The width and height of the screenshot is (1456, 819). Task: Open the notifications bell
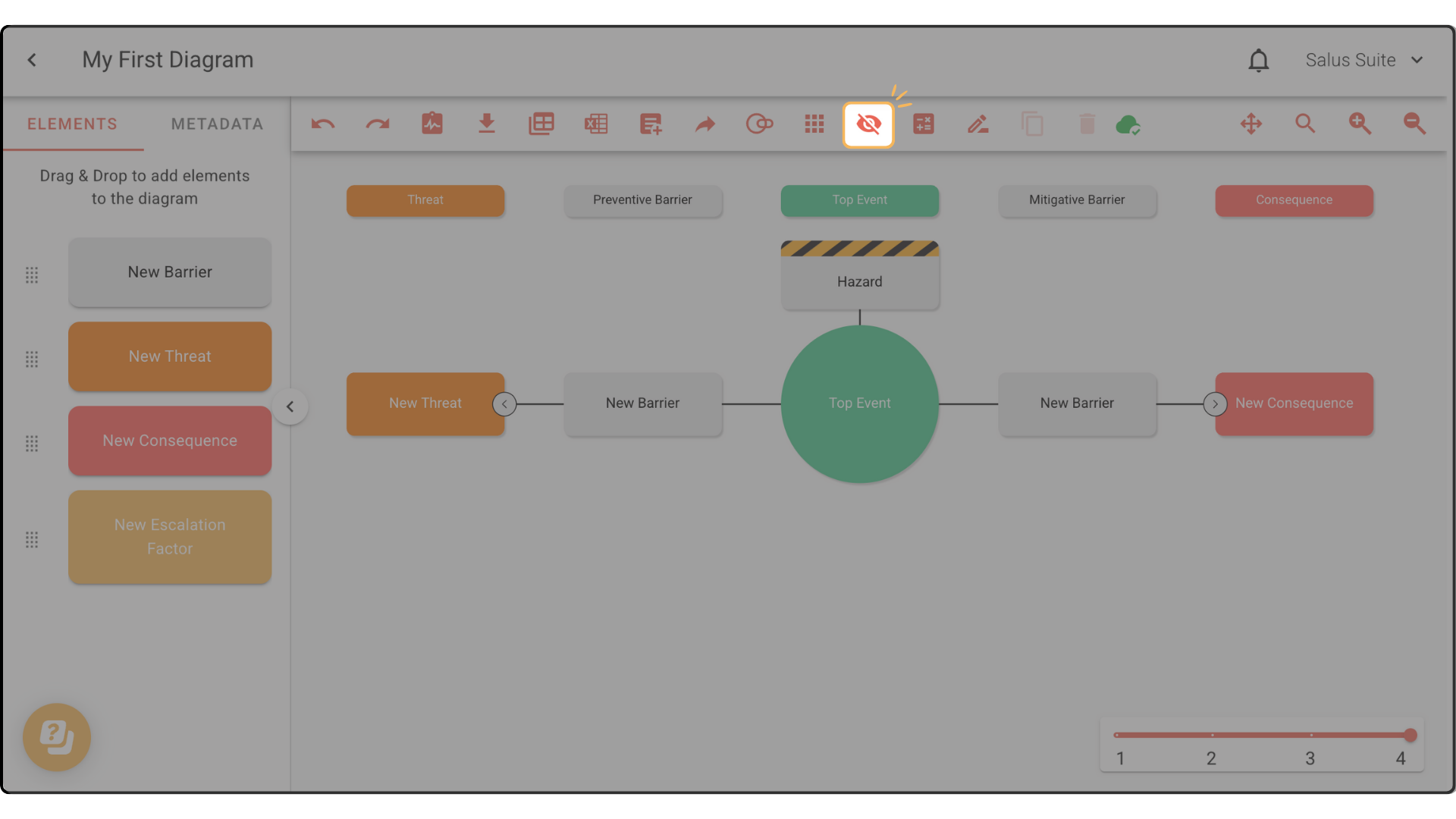tap(1259, 60)
